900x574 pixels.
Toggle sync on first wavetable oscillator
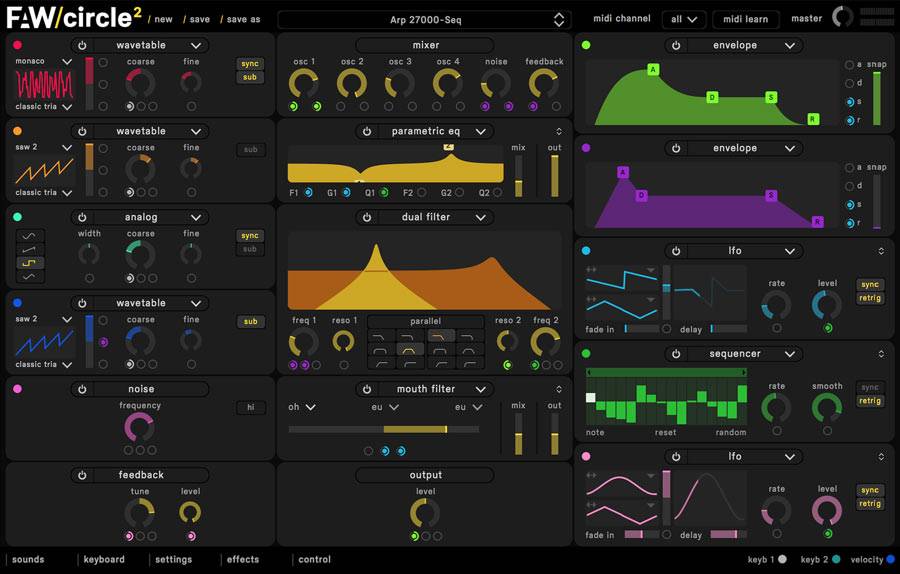[250, 64]
